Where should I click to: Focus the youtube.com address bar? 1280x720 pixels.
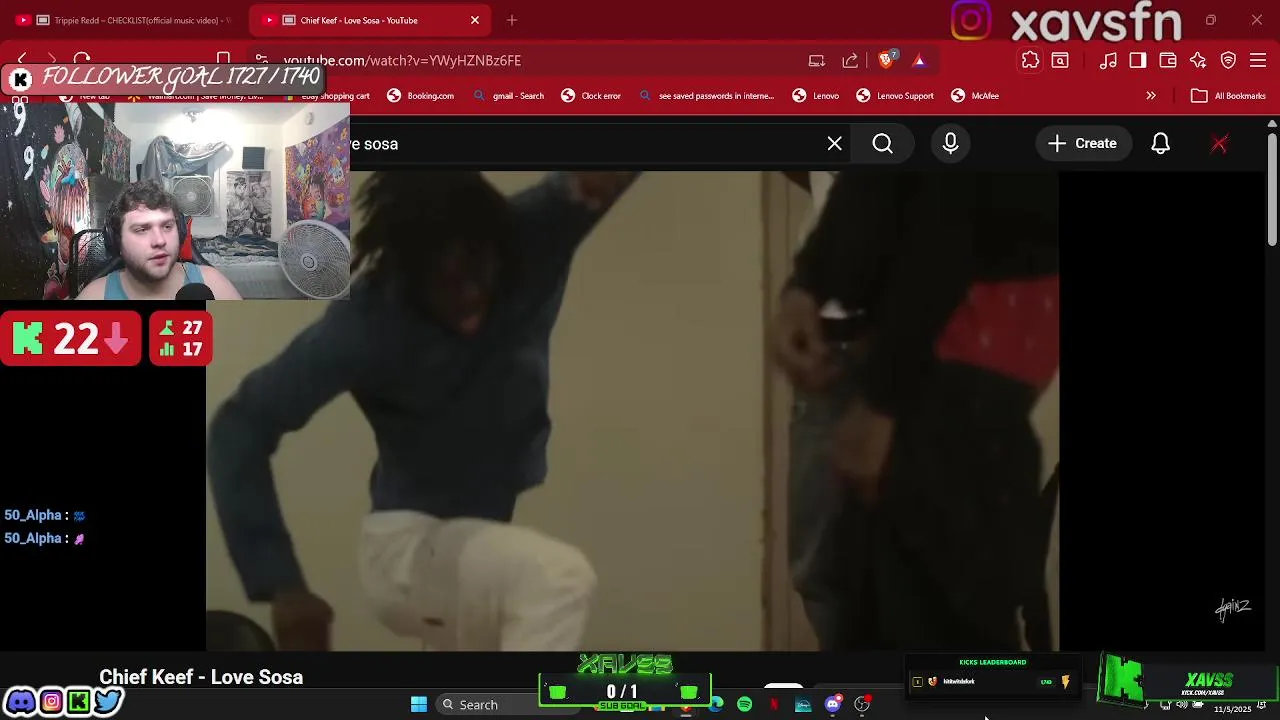[402, 60]
